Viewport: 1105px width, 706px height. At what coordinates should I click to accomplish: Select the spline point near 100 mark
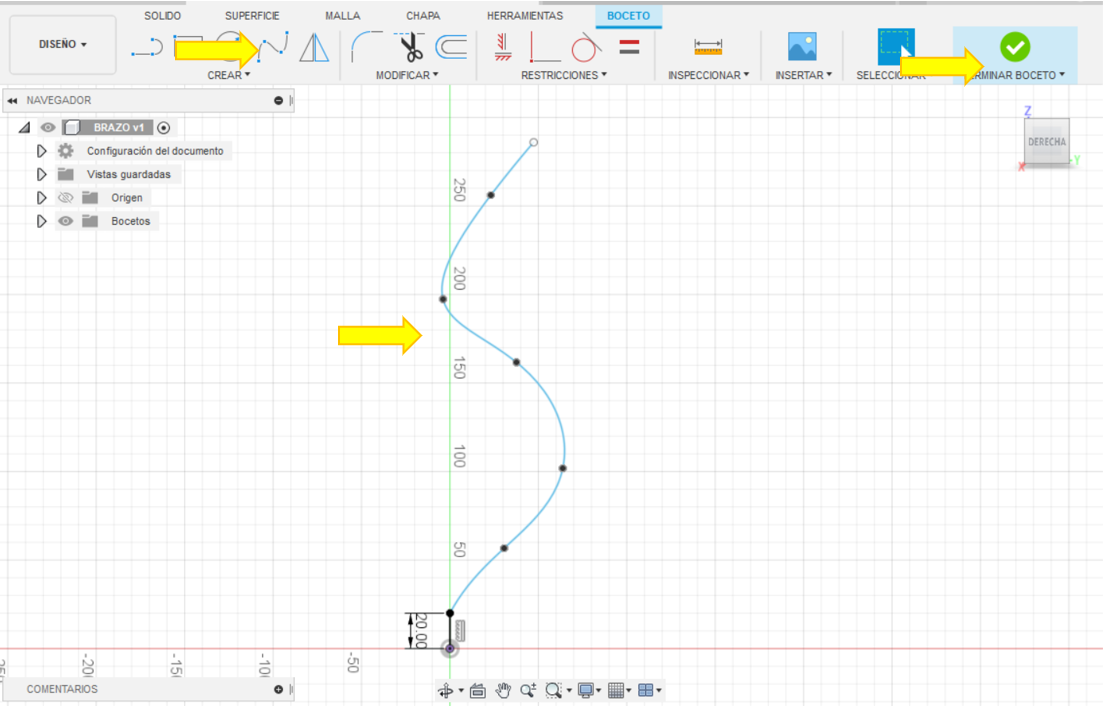(x=562, y=469)
